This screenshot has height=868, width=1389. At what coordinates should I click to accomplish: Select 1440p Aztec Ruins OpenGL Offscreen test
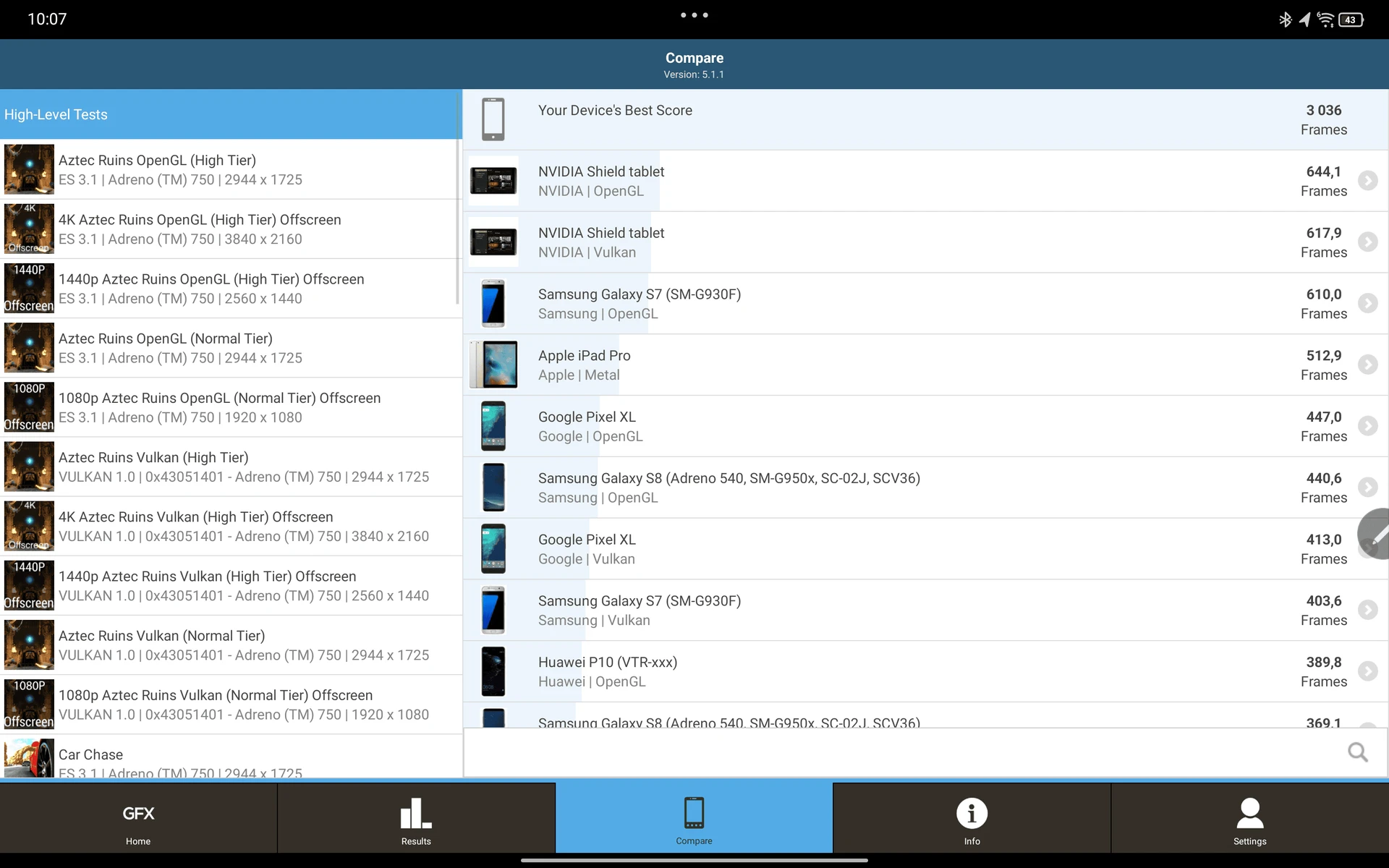coord(231,289)
